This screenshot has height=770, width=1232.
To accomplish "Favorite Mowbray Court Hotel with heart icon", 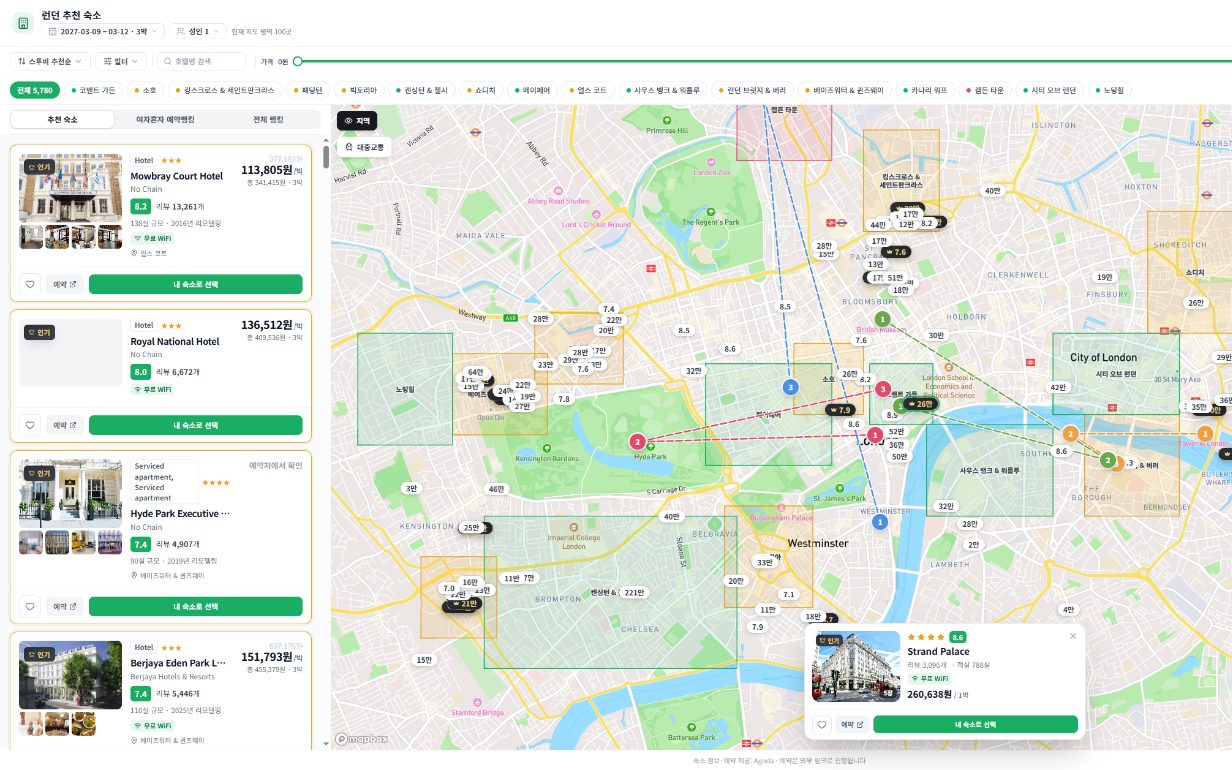I will tap(30, 284).
